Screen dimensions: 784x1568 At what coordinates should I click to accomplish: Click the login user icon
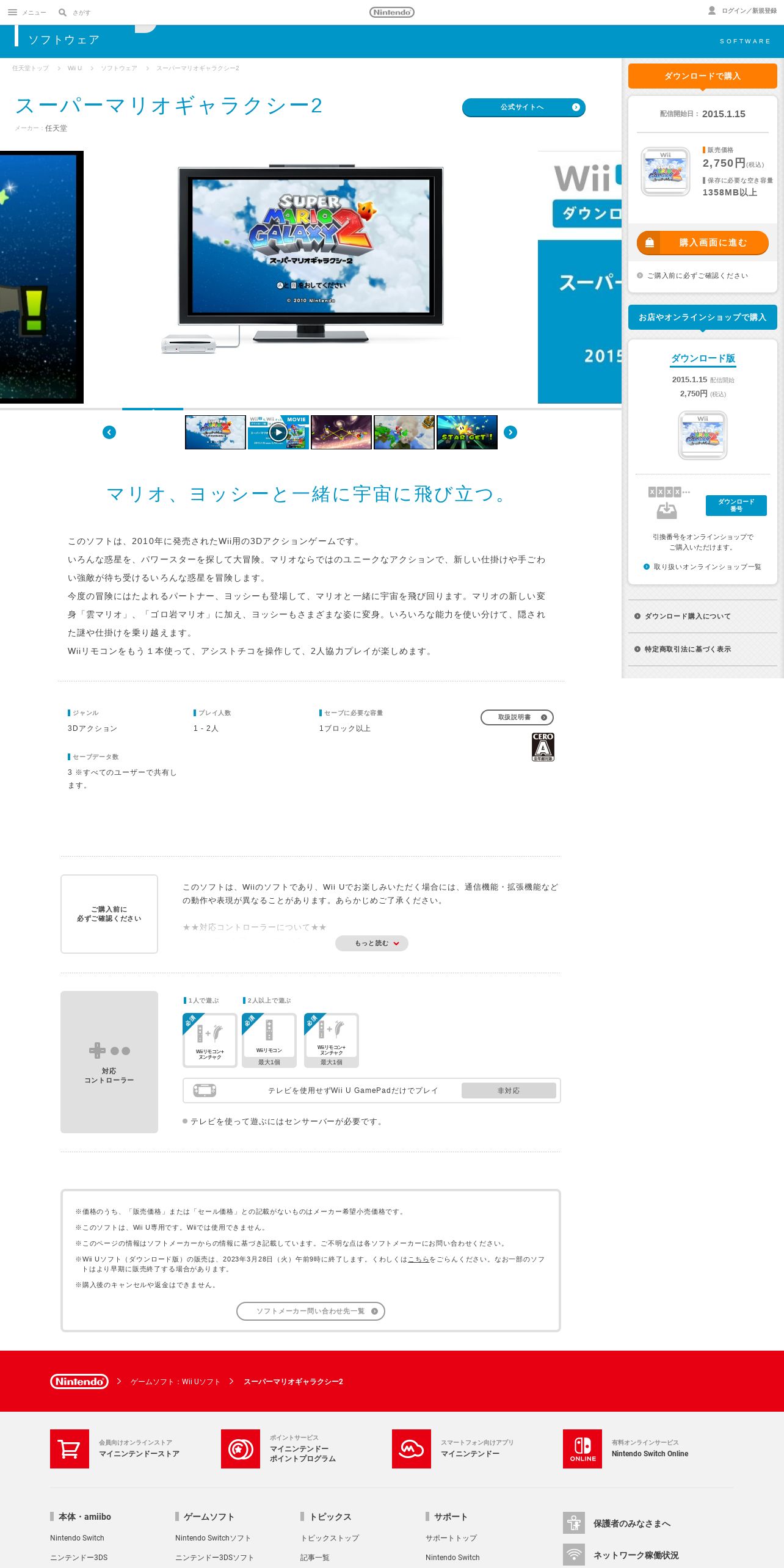(712, 10)
